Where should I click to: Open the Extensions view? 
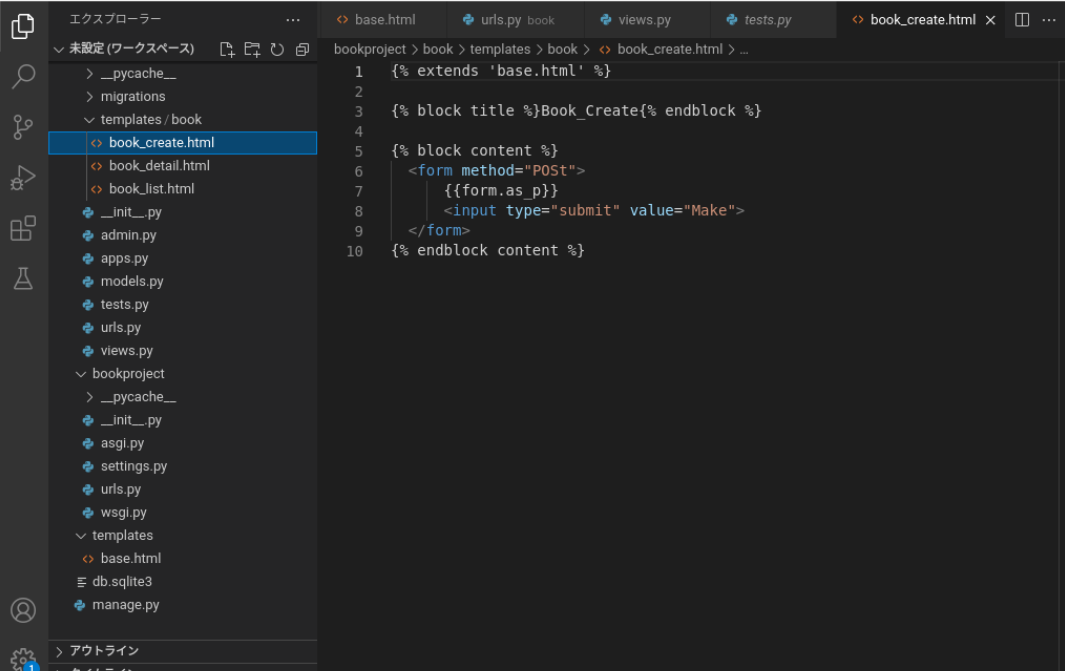23,228
